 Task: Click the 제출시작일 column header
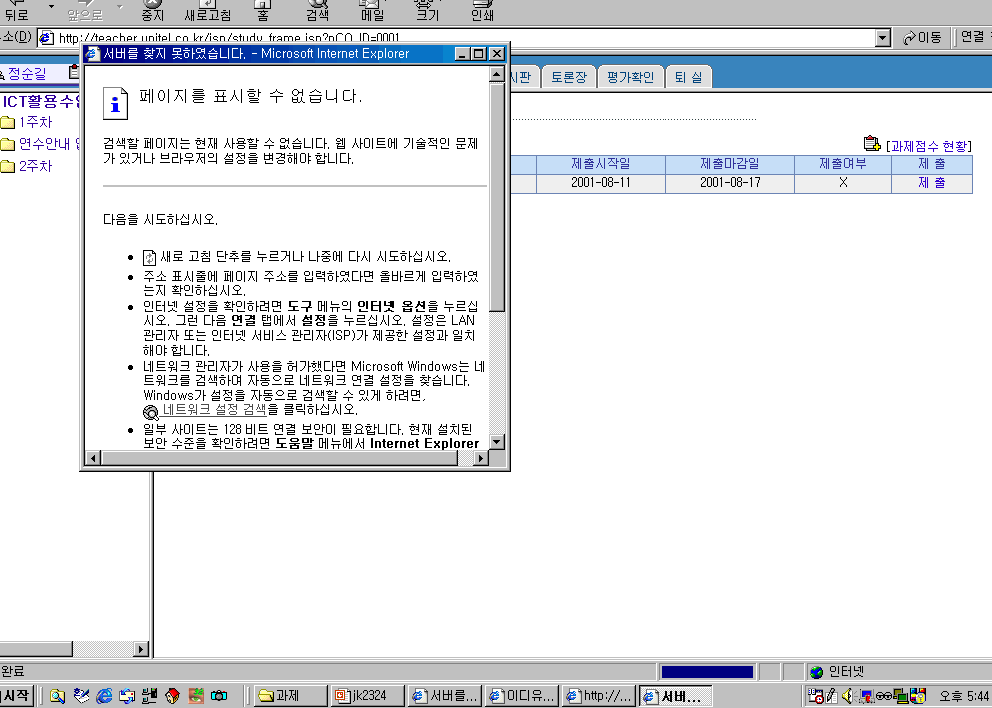pos(600,164)
